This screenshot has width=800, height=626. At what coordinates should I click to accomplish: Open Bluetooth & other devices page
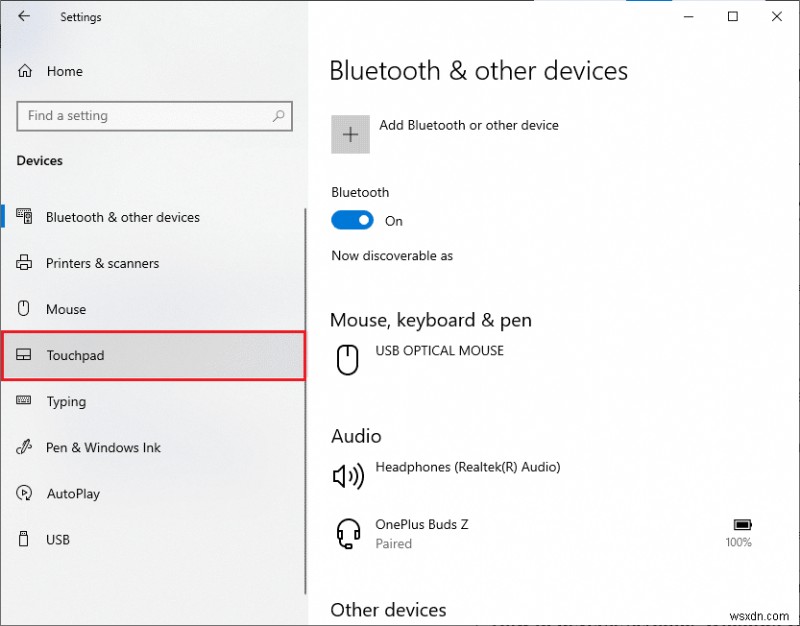(122, 218)
